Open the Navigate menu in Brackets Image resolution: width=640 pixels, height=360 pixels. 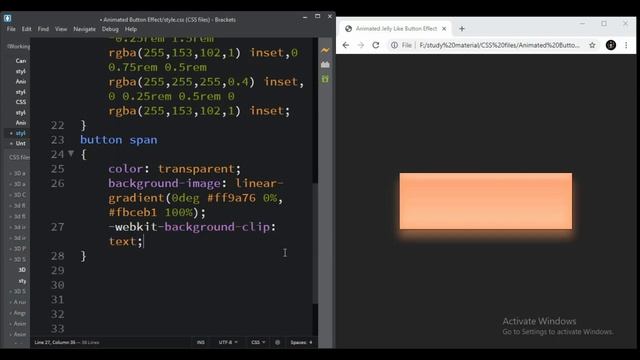(84, 29)
